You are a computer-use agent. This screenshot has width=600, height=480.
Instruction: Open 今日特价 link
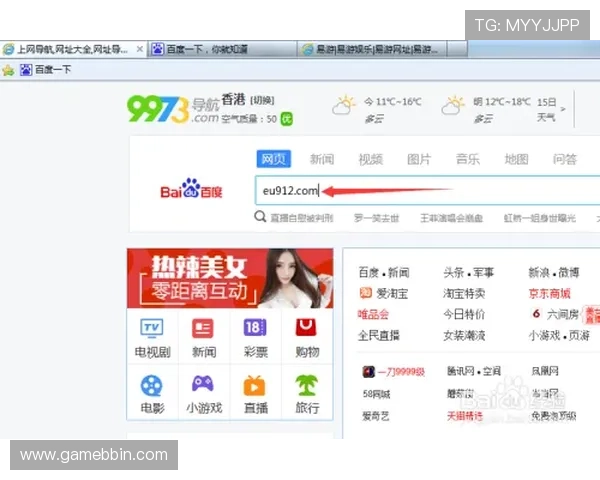point(464,315)
